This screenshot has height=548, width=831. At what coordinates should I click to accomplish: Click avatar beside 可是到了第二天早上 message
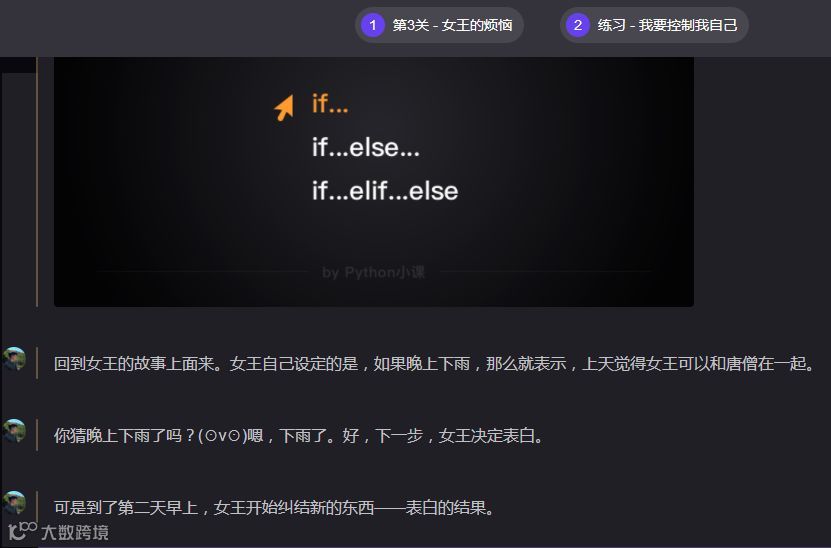(14, 502)
